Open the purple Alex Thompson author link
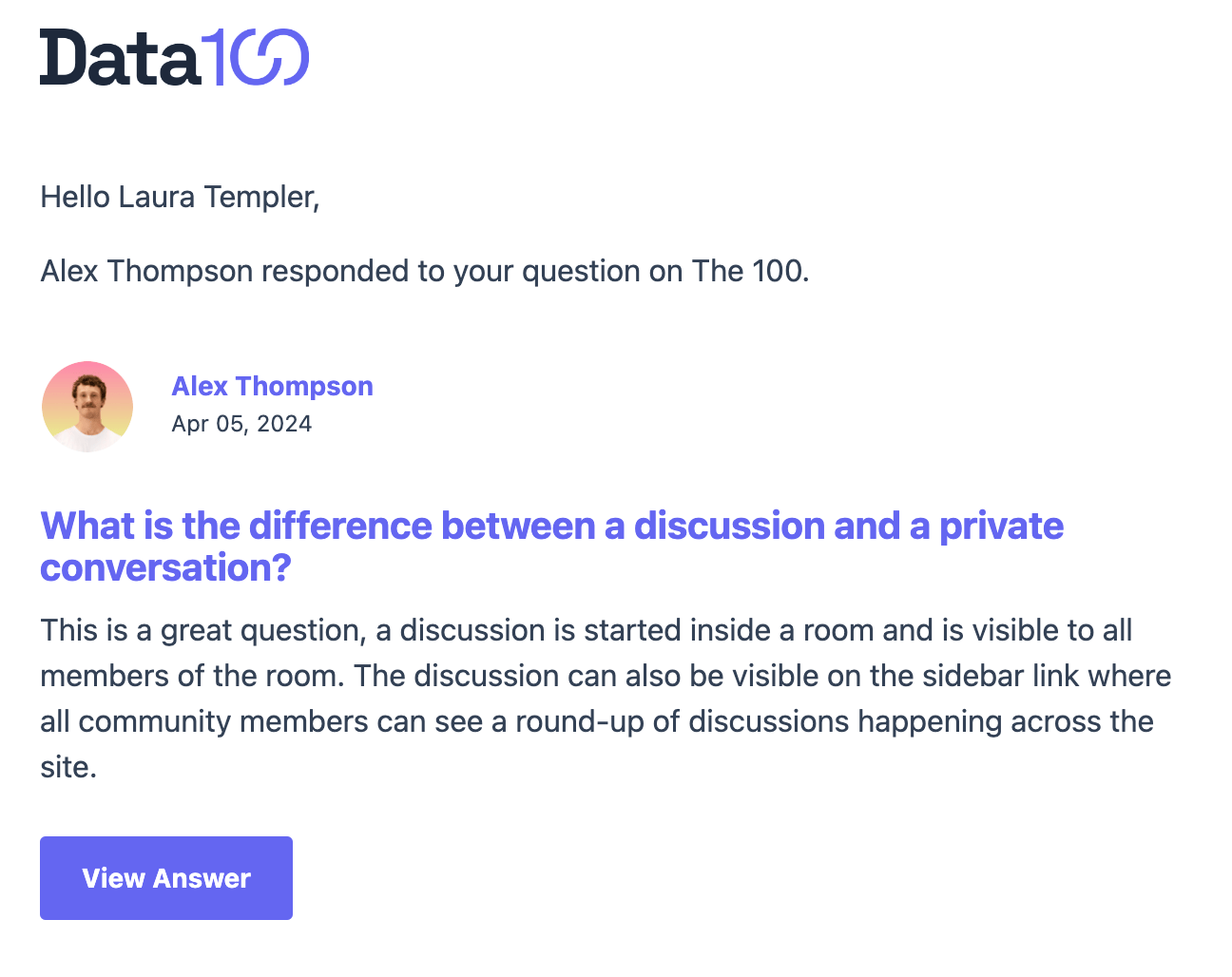Image resolution: width=1232 pixels, height=977 pixels. tap(272, 386)
